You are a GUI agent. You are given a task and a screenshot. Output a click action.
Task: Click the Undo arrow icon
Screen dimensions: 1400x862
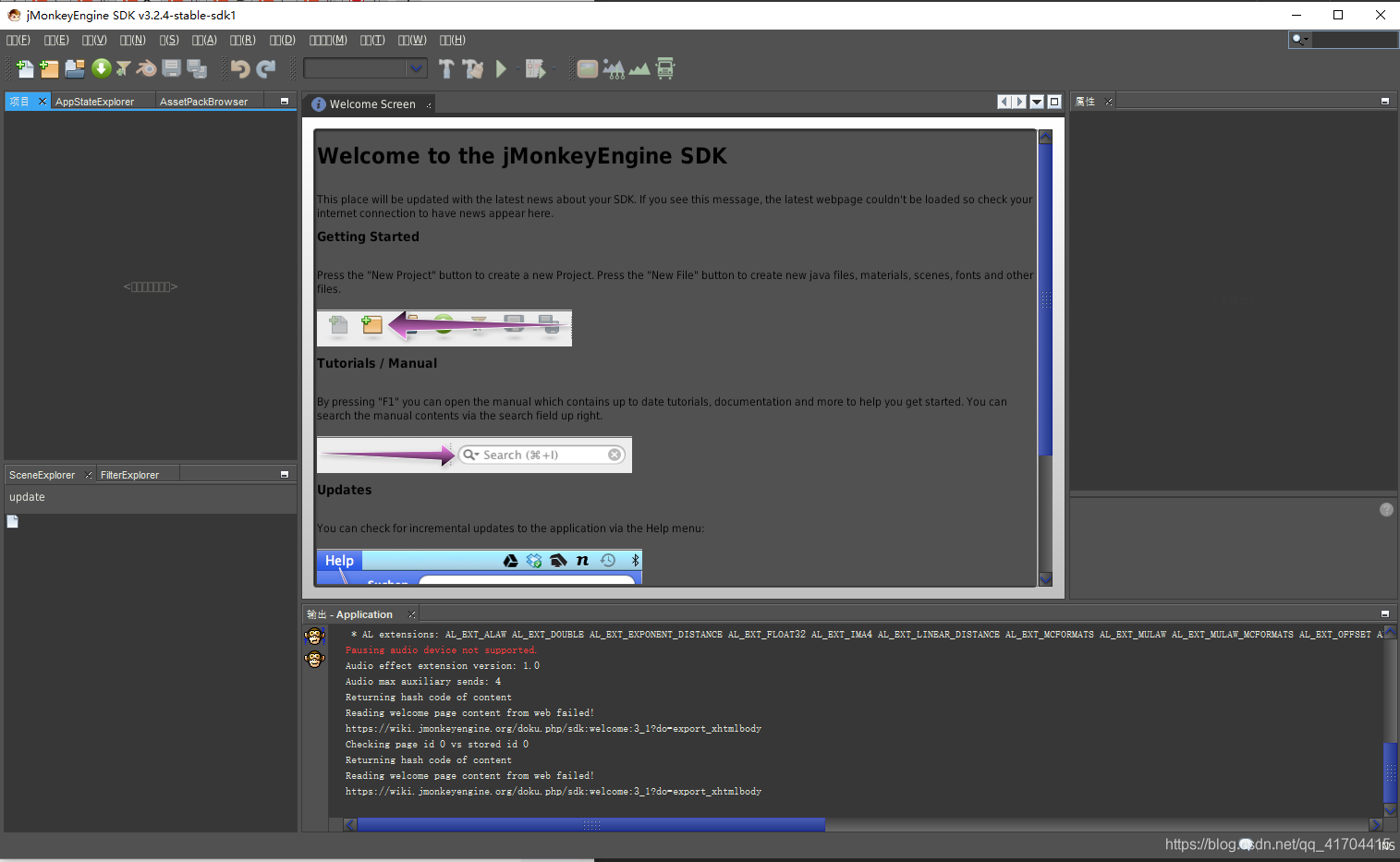(x=240, y=68)
